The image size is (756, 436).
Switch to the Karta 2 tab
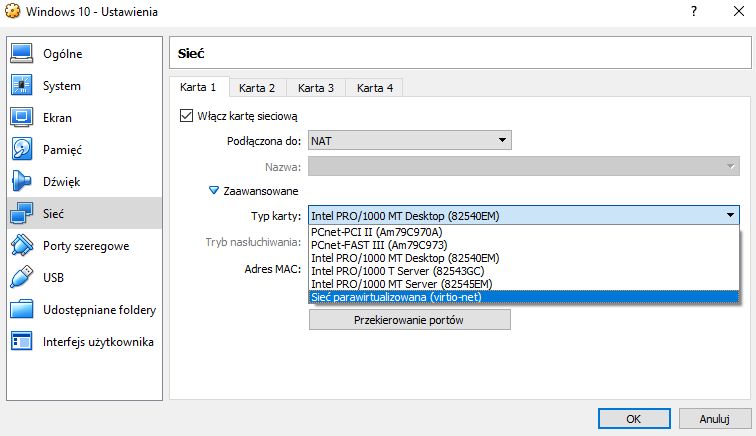point(257,88)
